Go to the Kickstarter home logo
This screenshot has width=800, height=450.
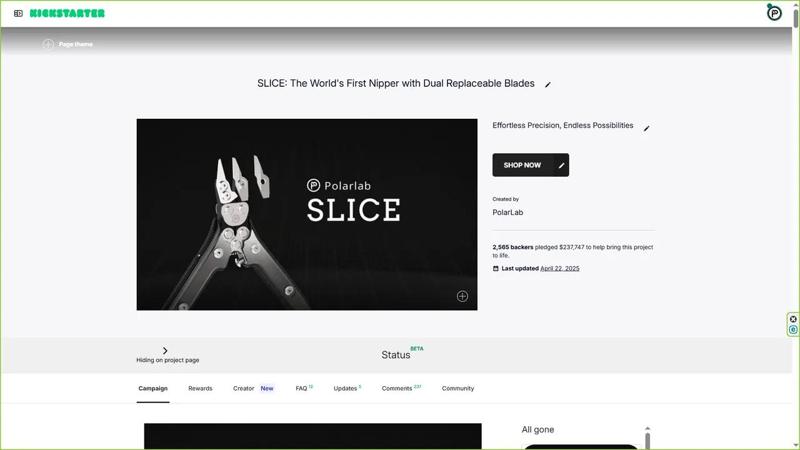point(67,13)
